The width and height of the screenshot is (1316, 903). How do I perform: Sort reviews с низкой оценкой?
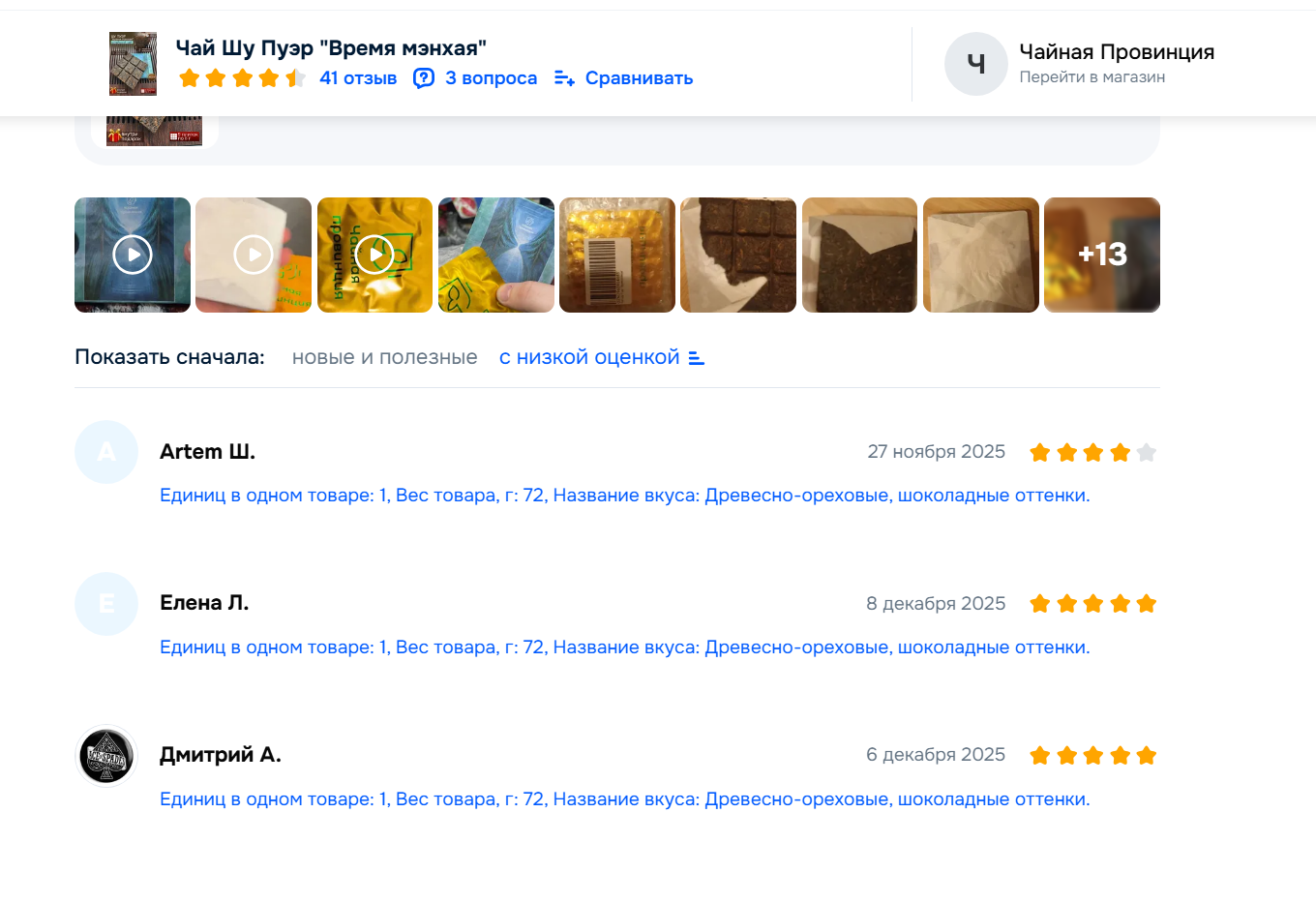[588, 357]
